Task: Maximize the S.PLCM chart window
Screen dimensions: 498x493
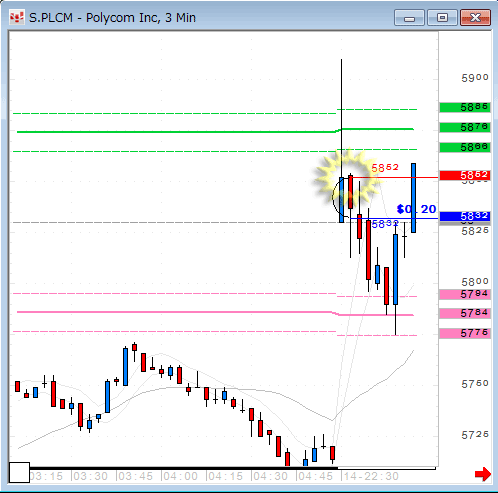Action: (x=442, y=18)
